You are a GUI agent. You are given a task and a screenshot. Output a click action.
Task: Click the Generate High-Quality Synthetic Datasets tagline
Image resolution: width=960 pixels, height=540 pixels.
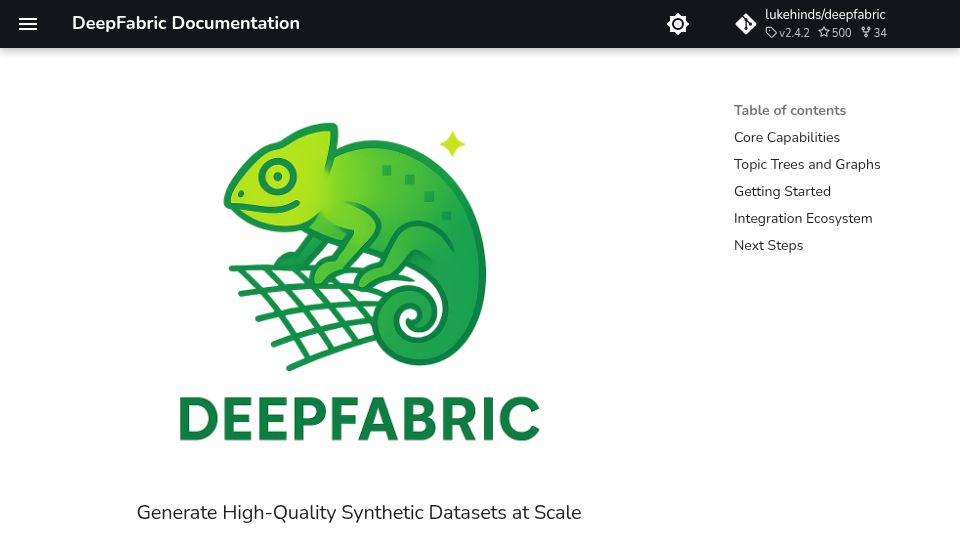(x=359, y=512)
